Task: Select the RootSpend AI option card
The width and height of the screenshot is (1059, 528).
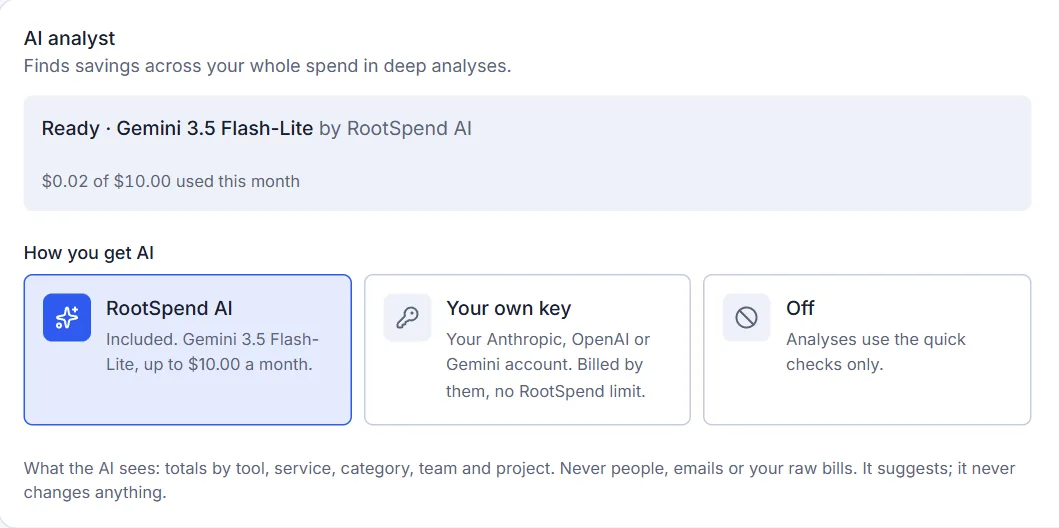Action: click(188, 350)
